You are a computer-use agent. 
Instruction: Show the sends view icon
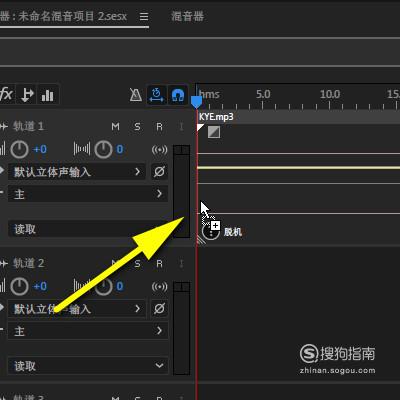[27, 95]
